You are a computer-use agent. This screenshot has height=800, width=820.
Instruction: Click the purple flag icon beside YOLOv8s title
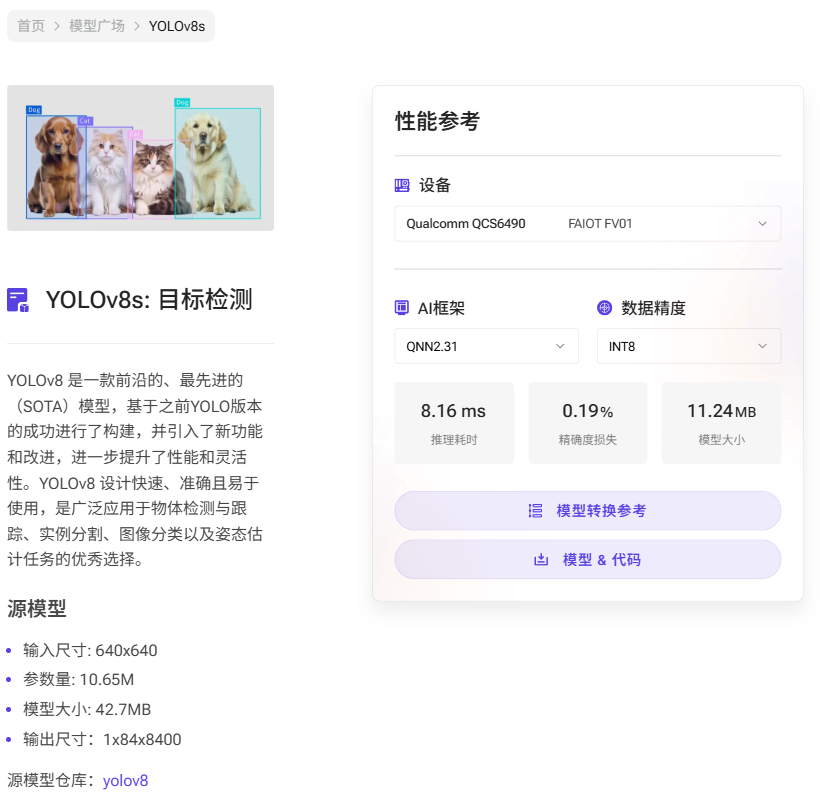click(17, 300)
